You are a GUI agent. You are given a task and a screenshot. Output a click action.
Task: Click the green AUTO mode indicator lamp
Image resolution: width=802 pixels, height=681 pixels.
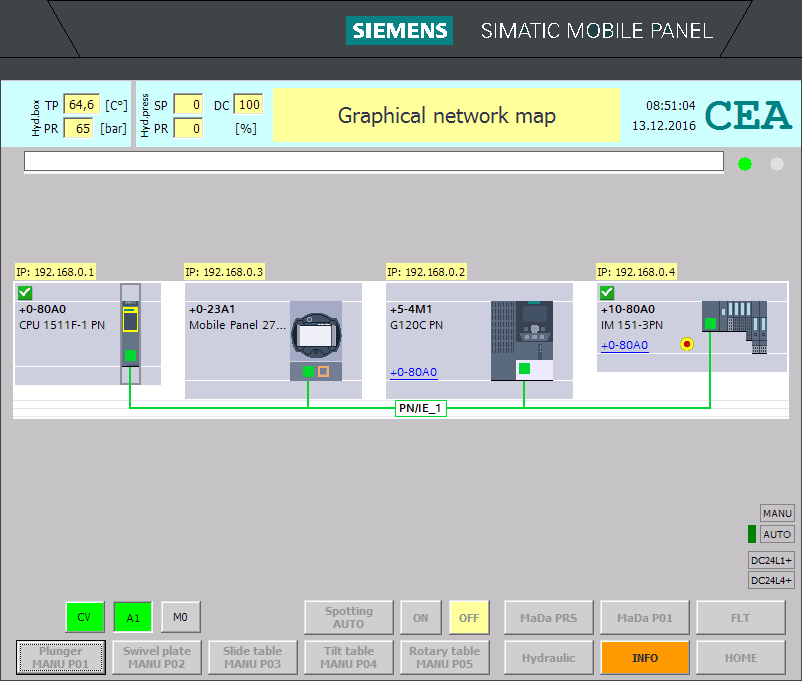click(752, 534)
